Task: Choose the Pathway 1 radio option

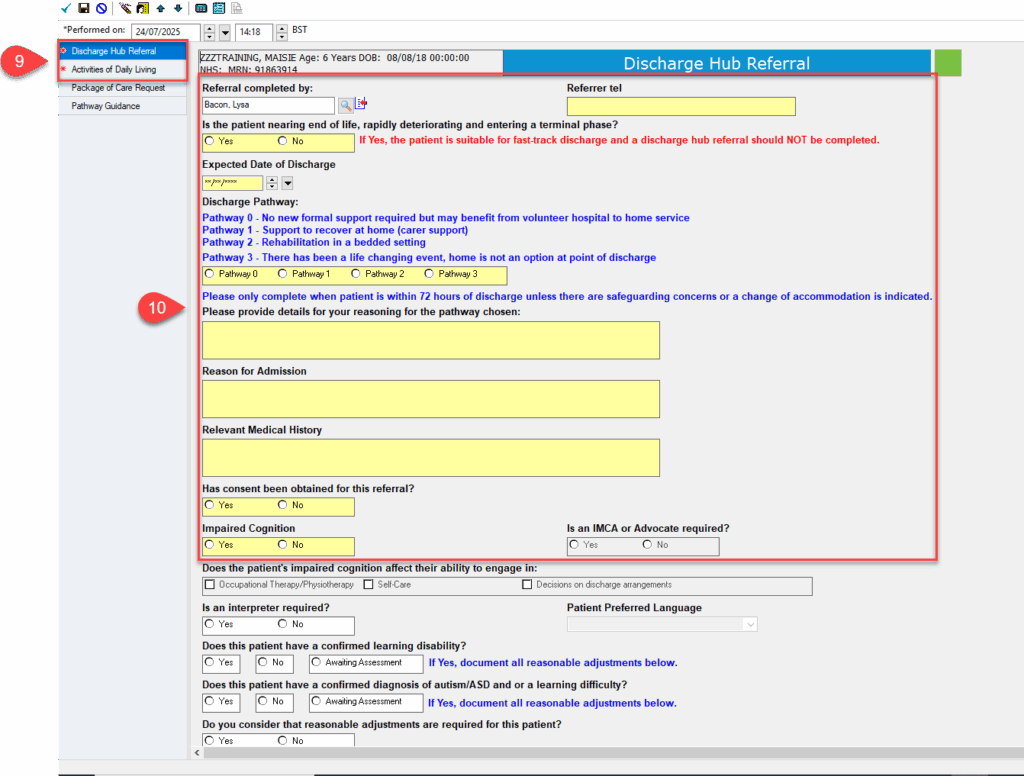Action: (x=283, y=274)
